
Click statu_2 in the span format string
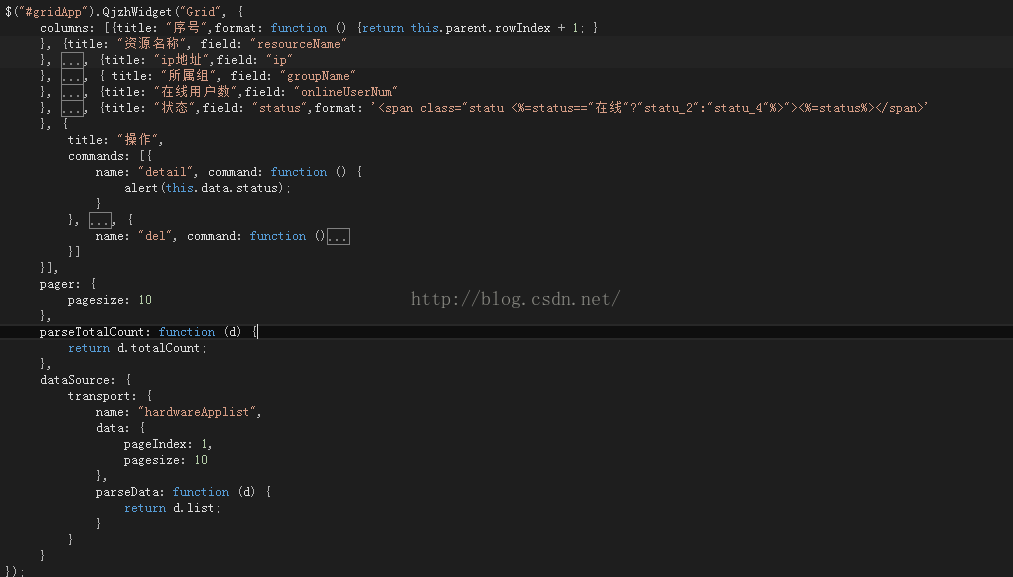pos(669,109)
